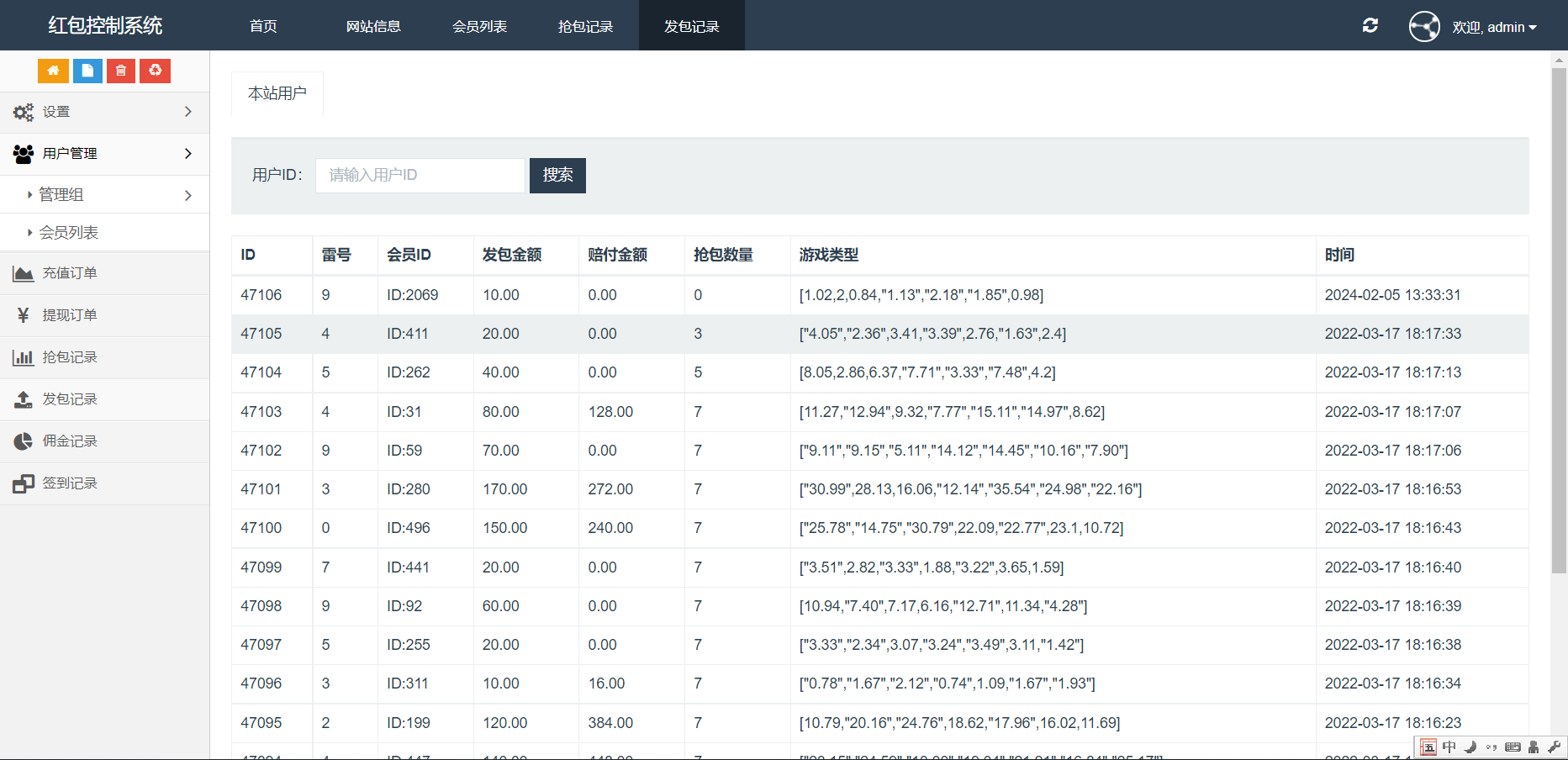
Task: Open the 会员列表 top navigation item
Action: [479, 26]
